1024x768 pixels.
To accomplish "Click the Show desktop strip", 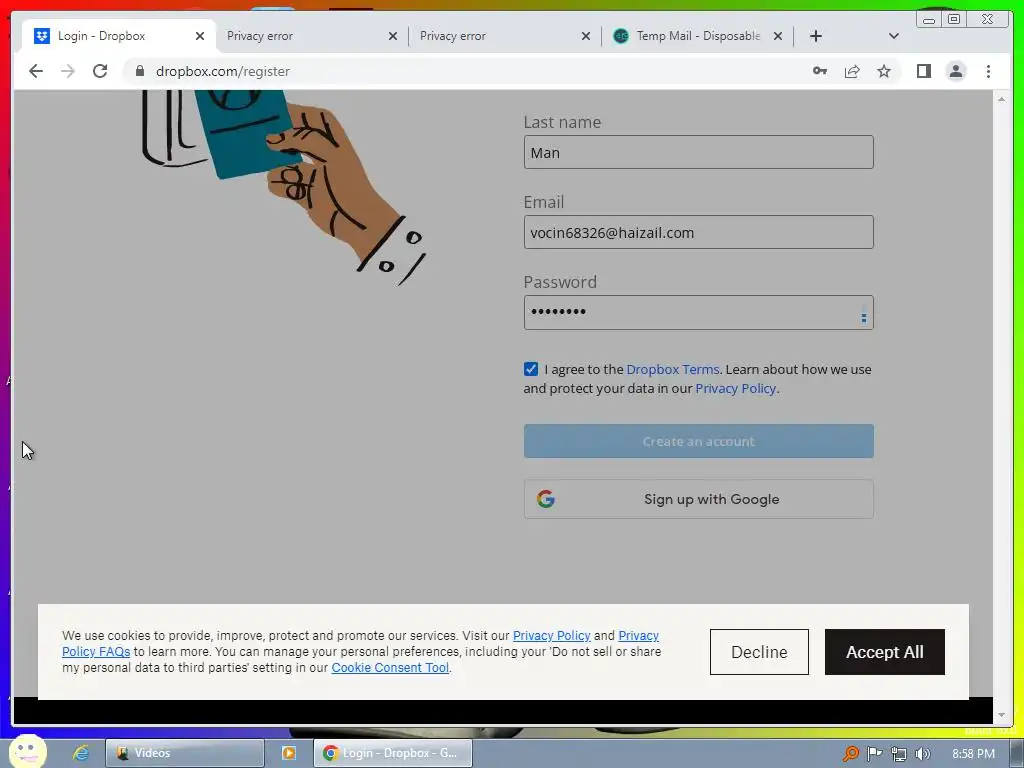I will 1018,753.
